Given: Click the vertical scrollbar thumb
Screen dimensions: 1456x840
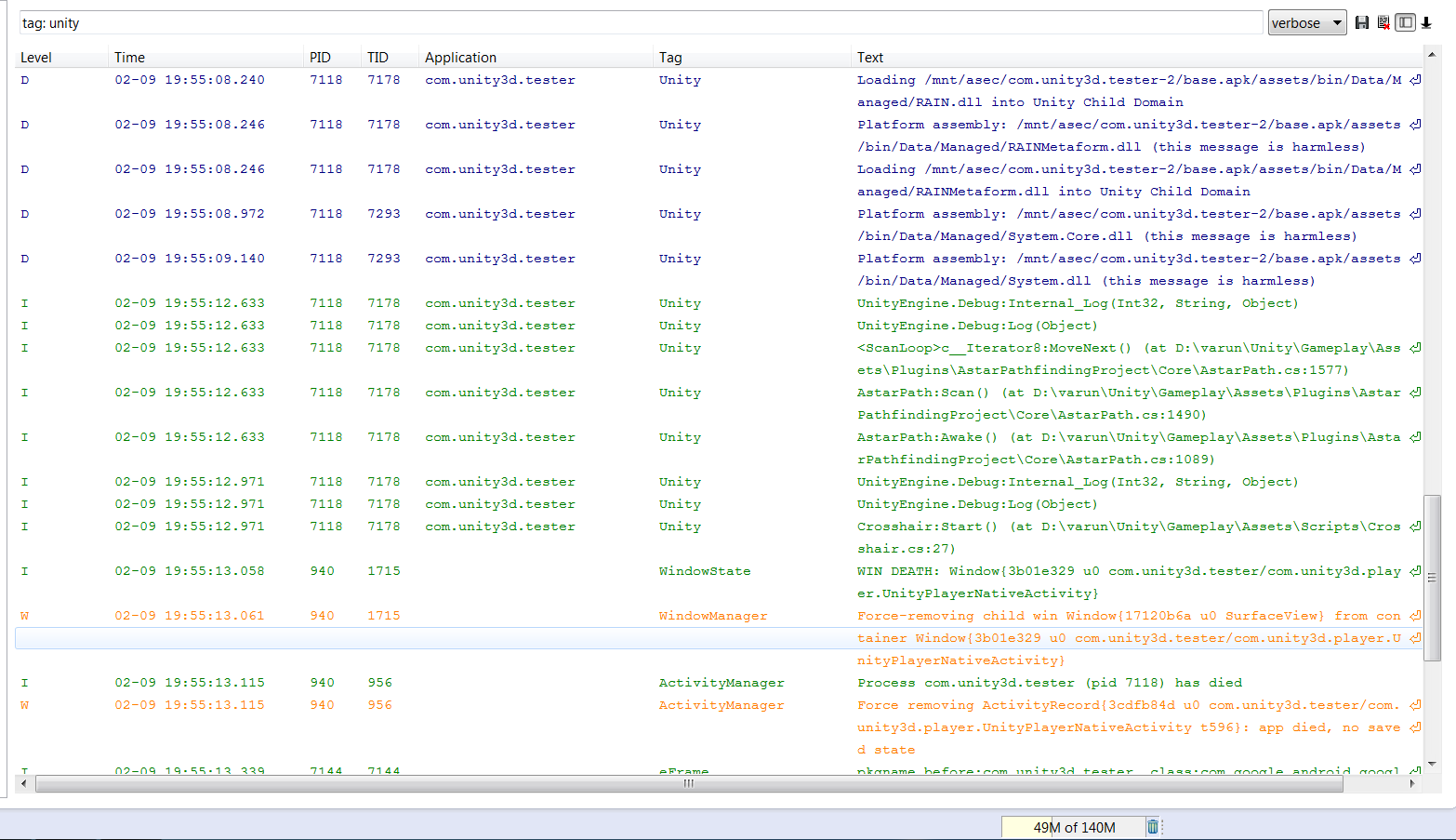Looking at the screenshot, I should pos(1432,578).
